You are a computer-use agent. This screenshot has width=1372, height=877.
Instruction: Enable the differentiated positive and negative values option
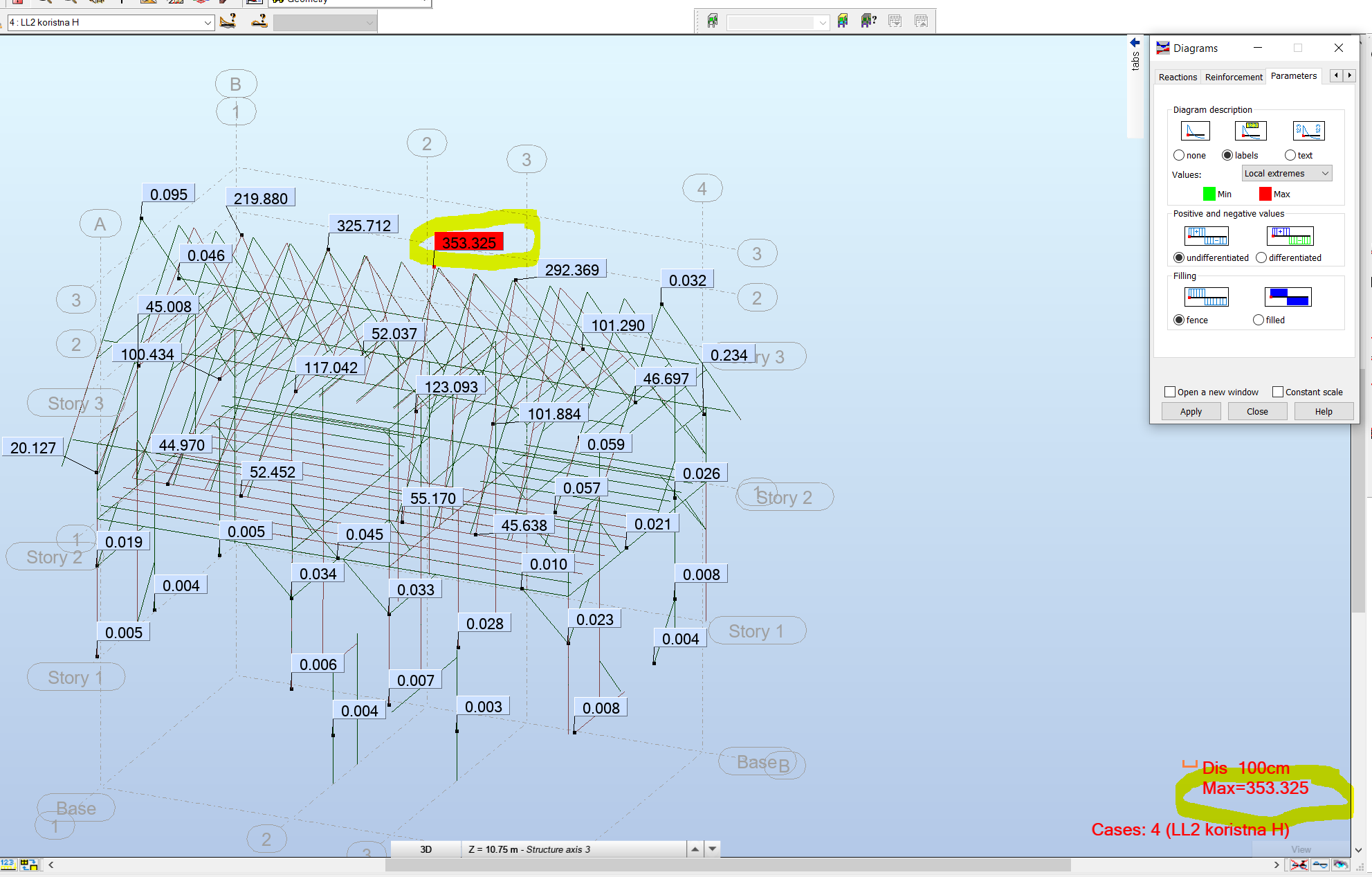coord(1262,257)
